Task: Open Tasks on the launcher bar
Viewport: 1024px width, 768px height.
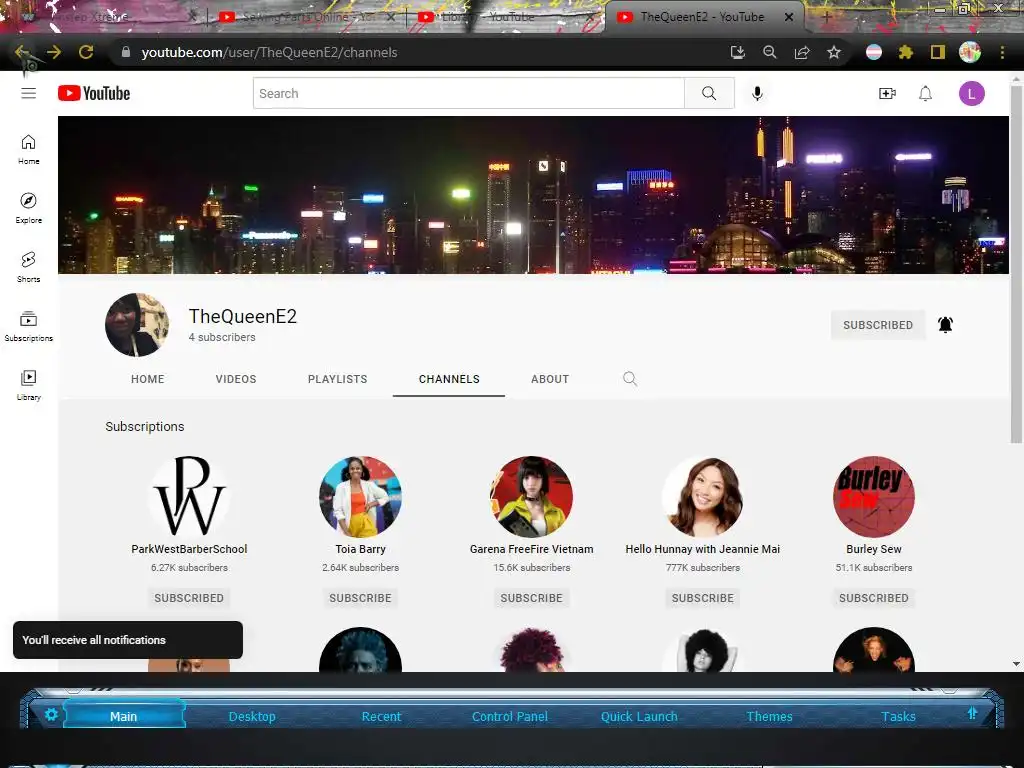Action: [x=899, y=716]
